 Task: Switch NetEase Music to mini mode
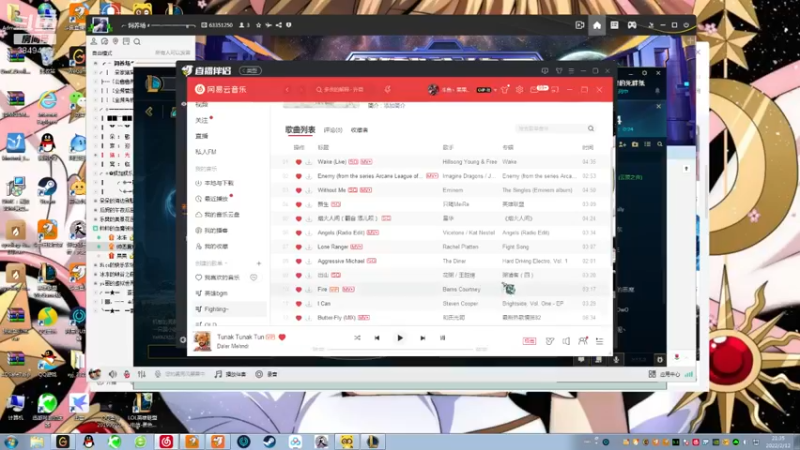point(555,90)
